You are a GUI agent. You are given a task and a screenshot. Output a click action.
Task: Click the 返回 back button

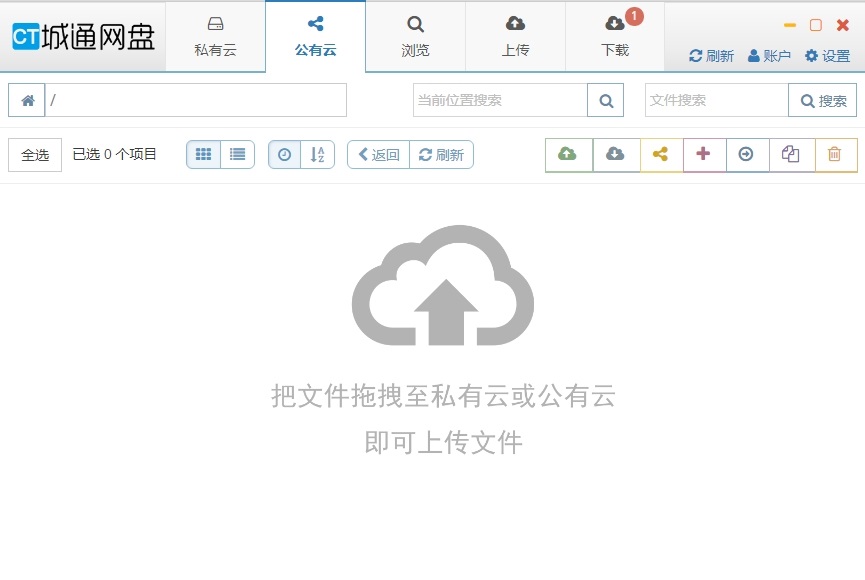(378, 155)
